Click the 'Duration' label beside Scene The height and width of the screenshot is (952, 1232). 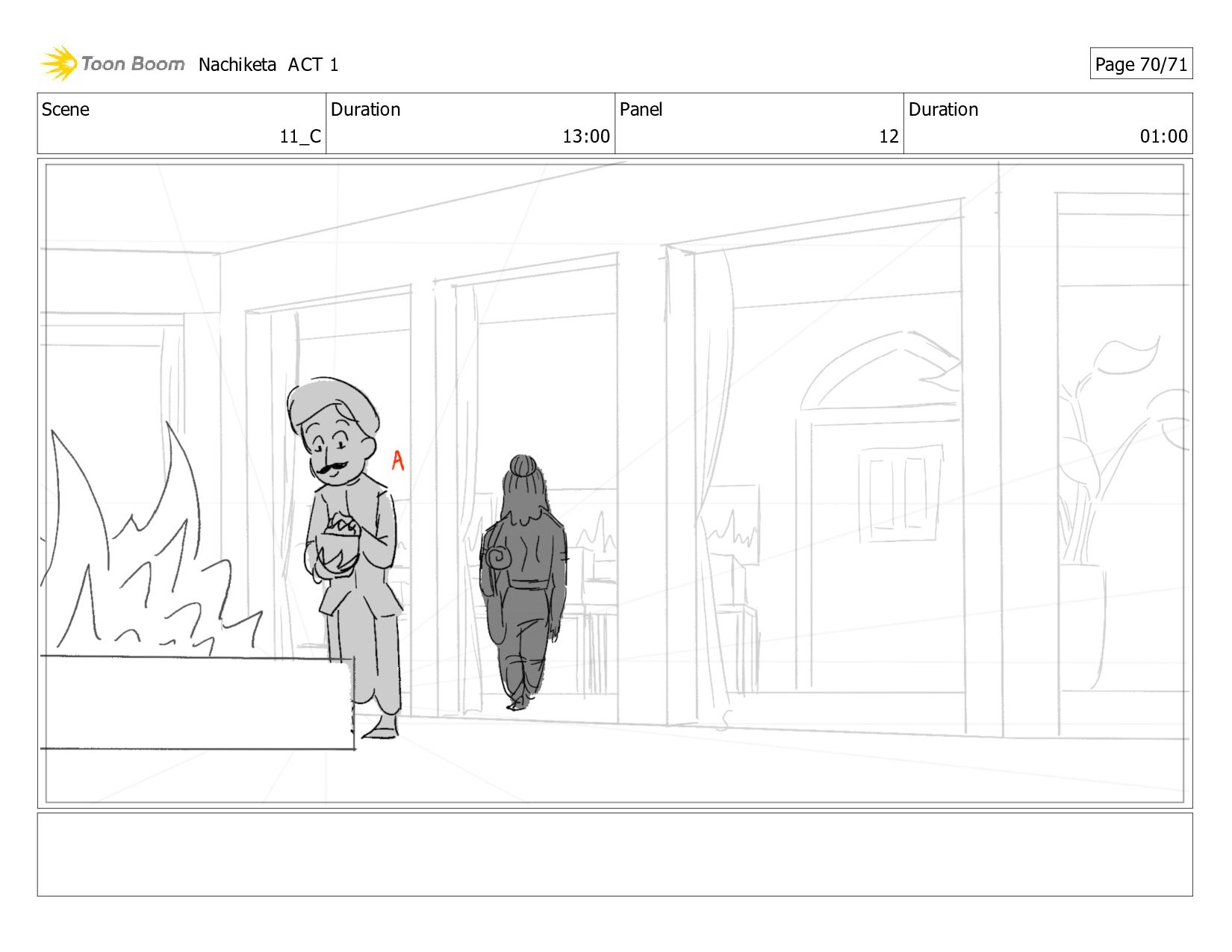click(x=365, y=110)
